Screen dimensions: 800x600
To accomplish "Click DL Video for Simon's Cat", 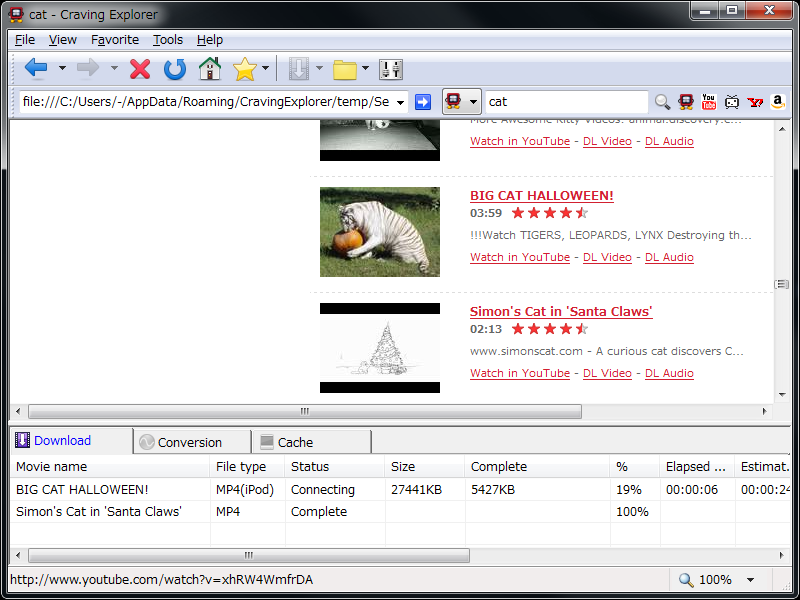I will click(607, 373).
